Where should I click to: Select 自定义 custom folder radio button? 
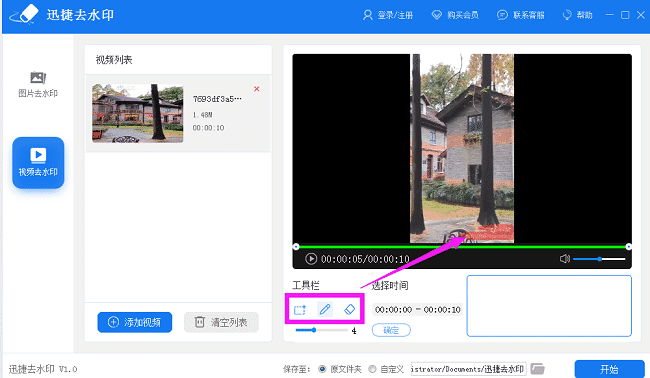(x=372, y=369)
